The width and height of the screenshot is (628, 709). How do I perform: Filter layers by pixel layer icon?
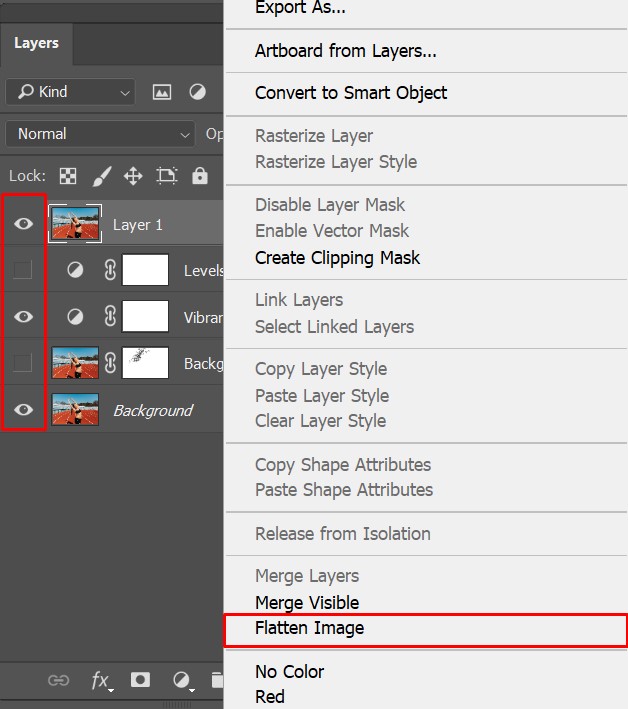[161, 92]
